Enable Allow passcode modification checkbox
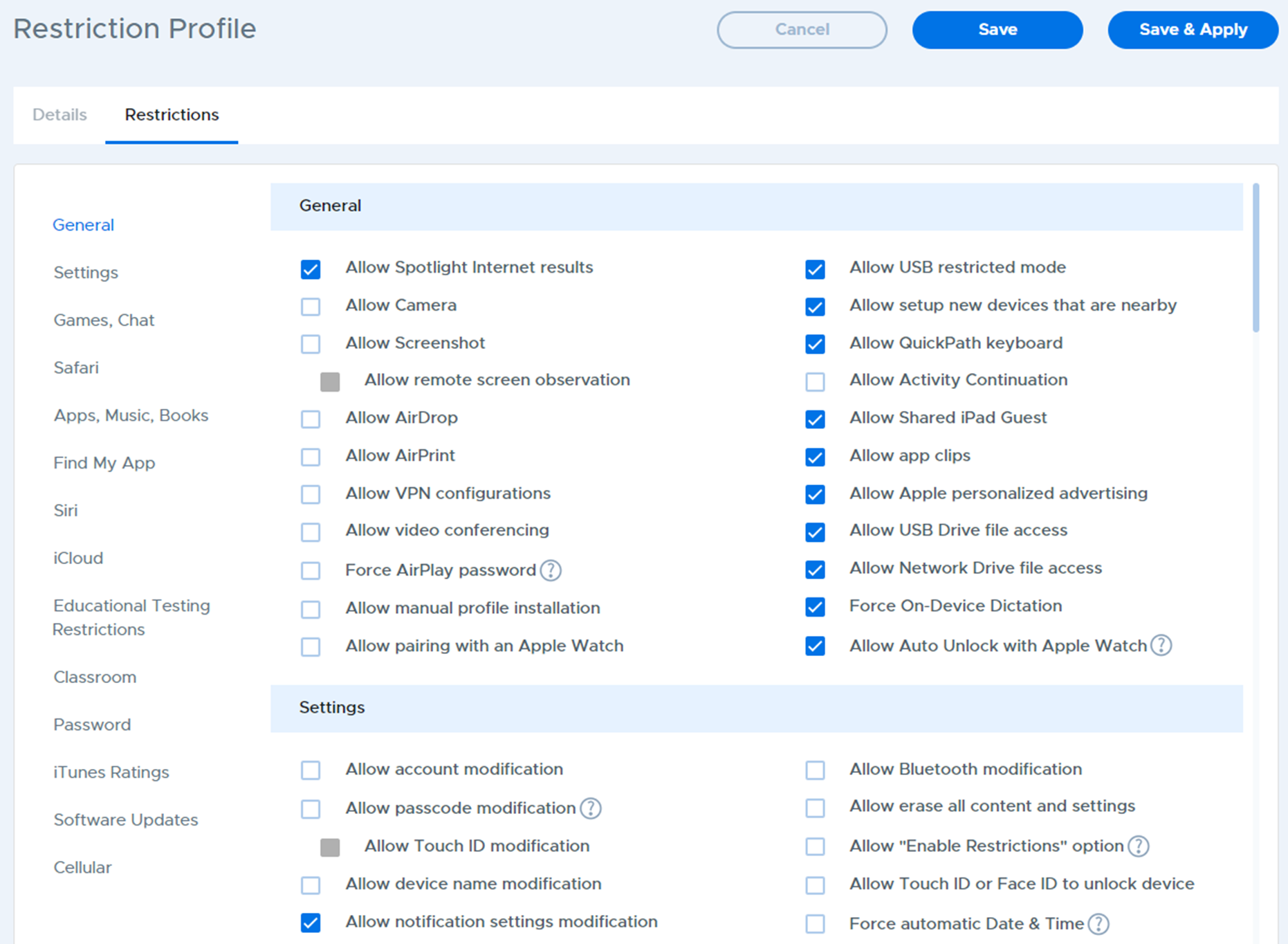This screenshot has width=1288, height=944. point(311,808)
